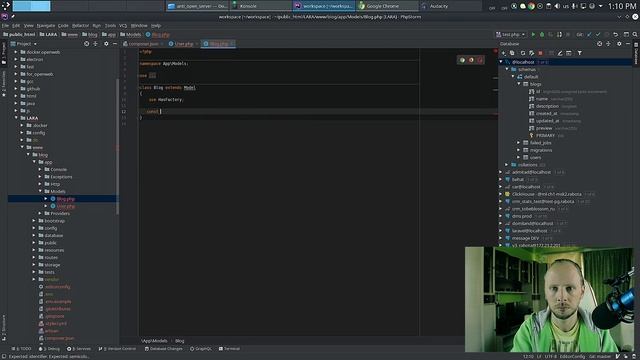Open the GraphQL tool window
The image size is (640, 360).
click(x=201, y=349)
